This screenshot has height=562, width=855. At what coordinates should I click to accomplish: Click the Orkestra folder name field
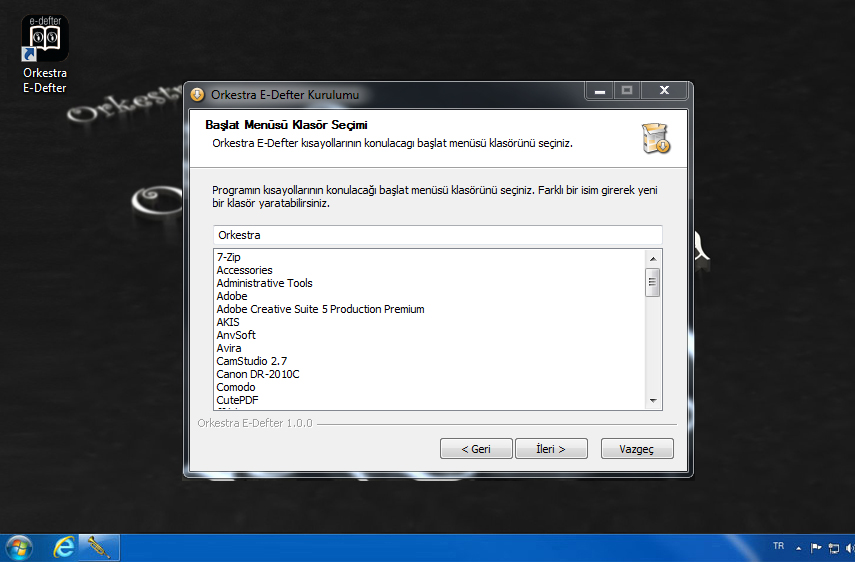tap(437, 235)
